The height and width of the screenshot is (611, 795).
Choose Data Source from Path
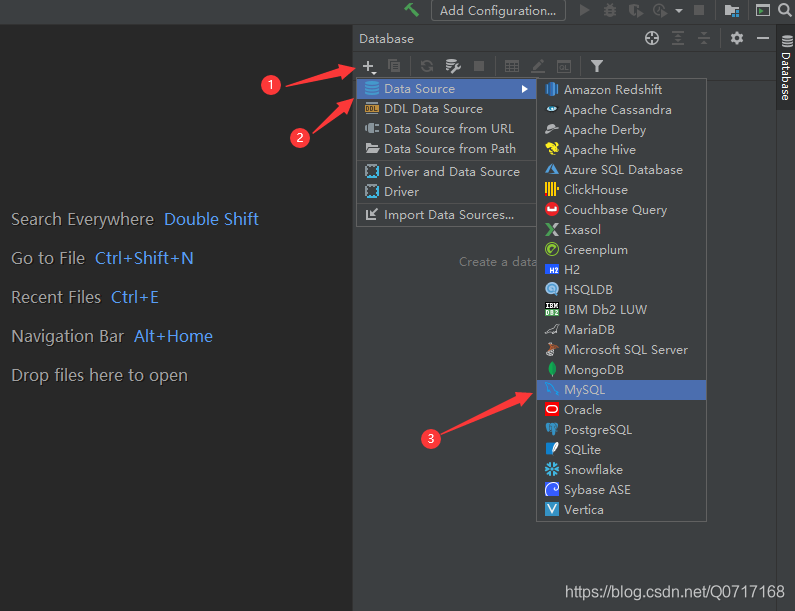(x=446, y=149)
